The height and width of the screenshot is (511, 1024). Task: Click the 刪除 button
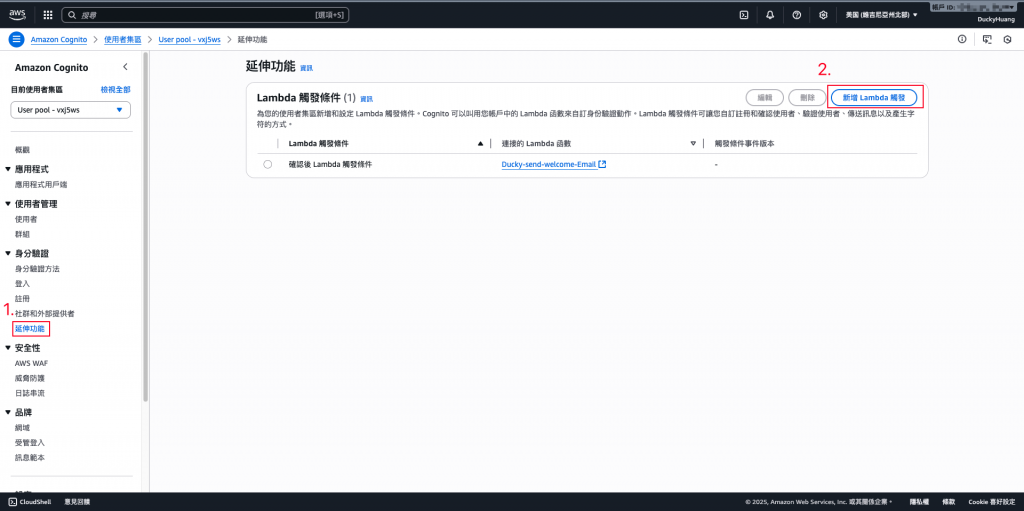[x=807, y=97]
